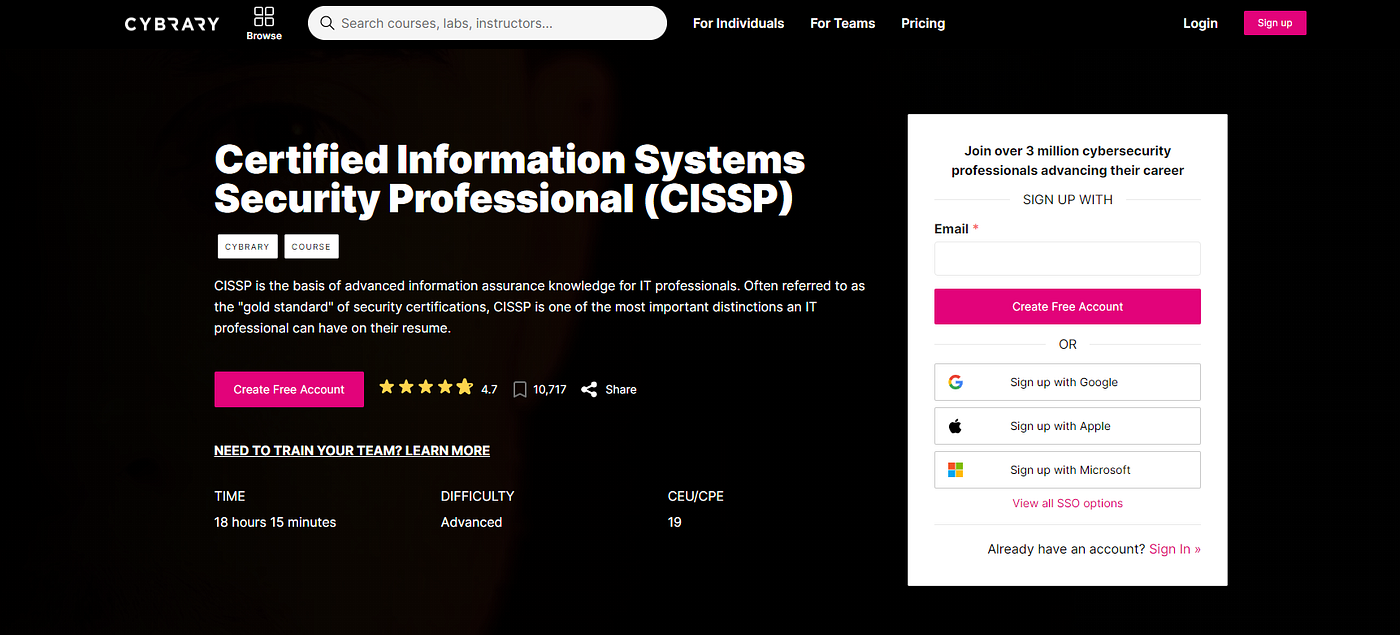Viewport: 1400px width, 635px height.
Task: Click Create Free Account in signup panel
Action: (1067, 307)
